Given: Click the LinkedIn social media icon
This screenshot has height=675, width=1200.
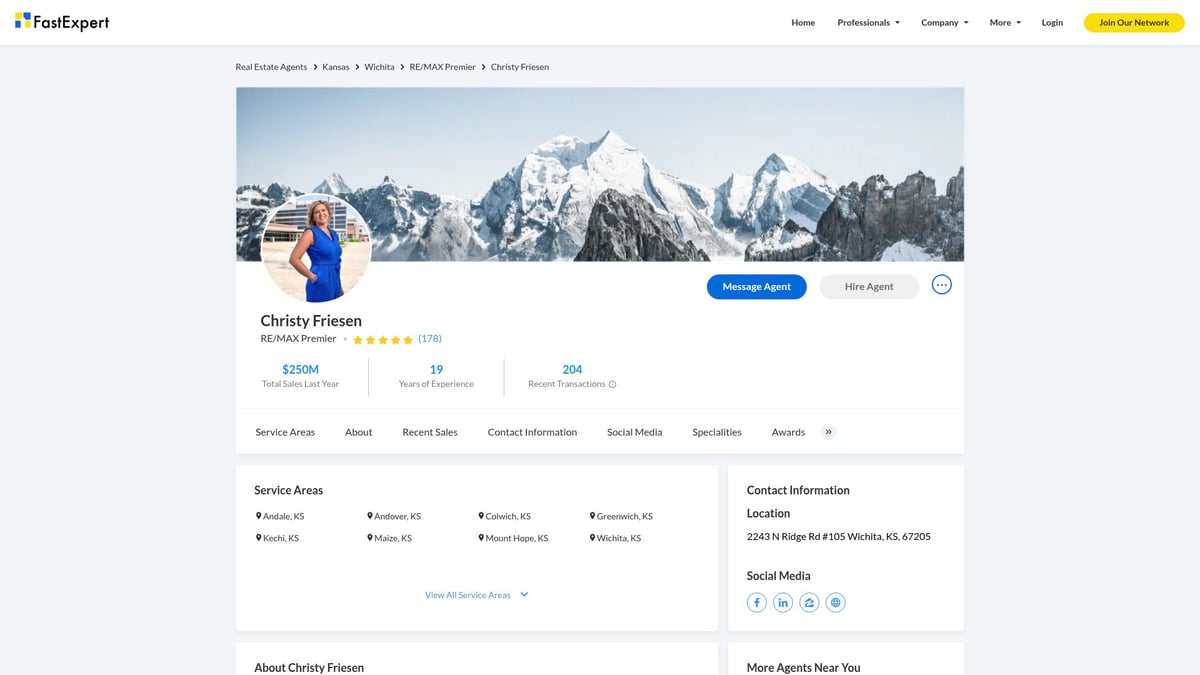Looking at the screenshot, I should click(x=783, y=601).
